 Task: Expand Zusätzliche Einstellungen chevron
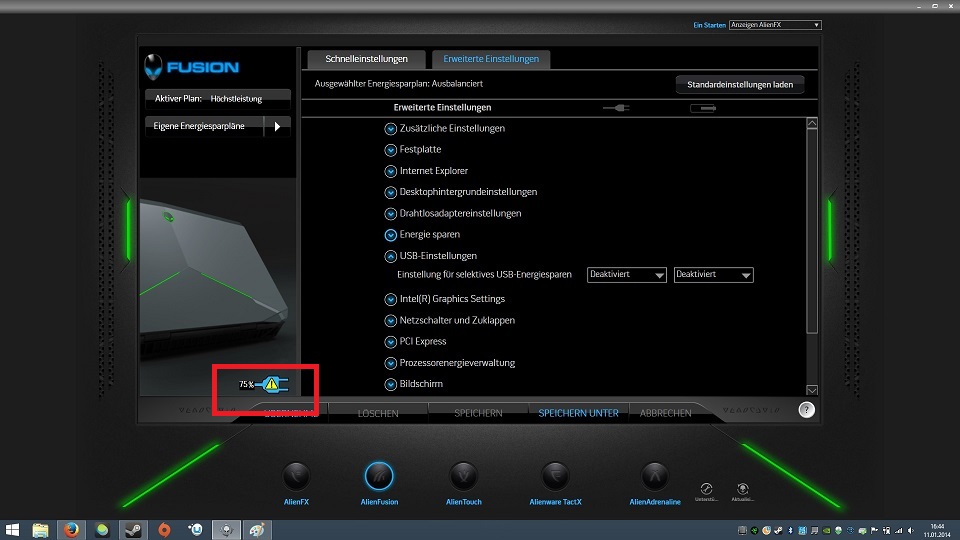(x=390, y=129)
